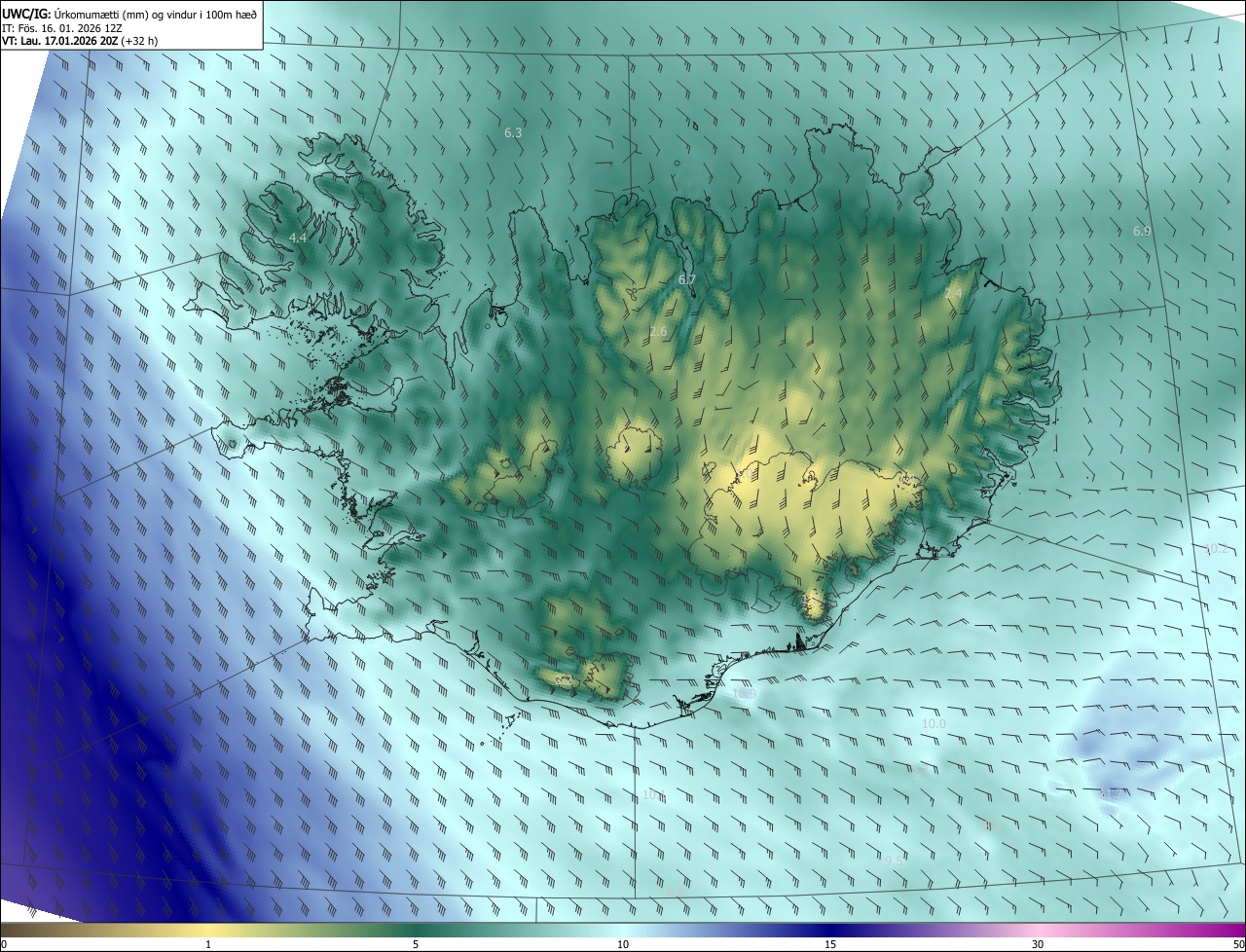The image size is (1246, 952).
Task: Click the "10.9" value near the south coast
Action: click(x=745, y=693)
